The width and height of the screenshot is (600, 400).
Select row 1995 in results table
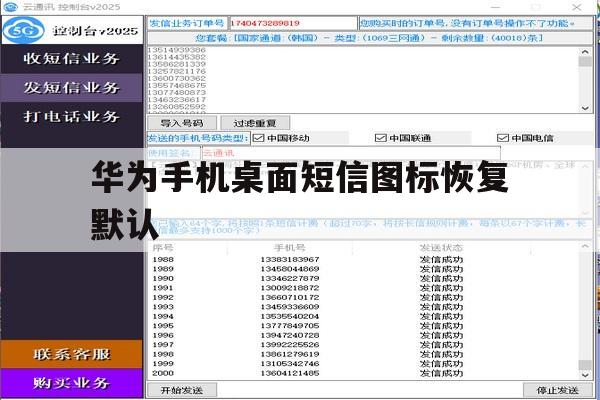tap(364, 326)
